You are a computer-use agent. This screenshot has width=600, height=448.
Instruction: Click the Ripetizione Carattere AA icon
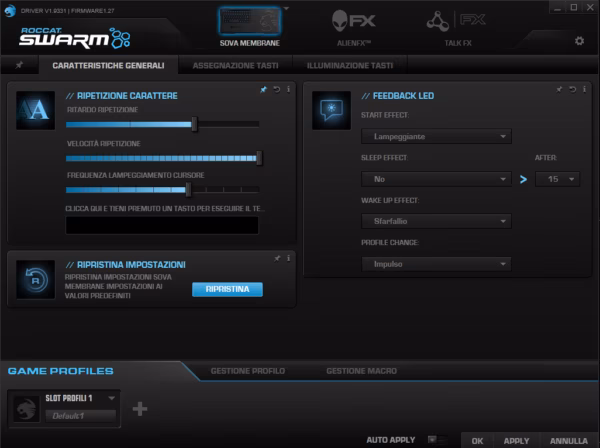click(x=36, y=110)
